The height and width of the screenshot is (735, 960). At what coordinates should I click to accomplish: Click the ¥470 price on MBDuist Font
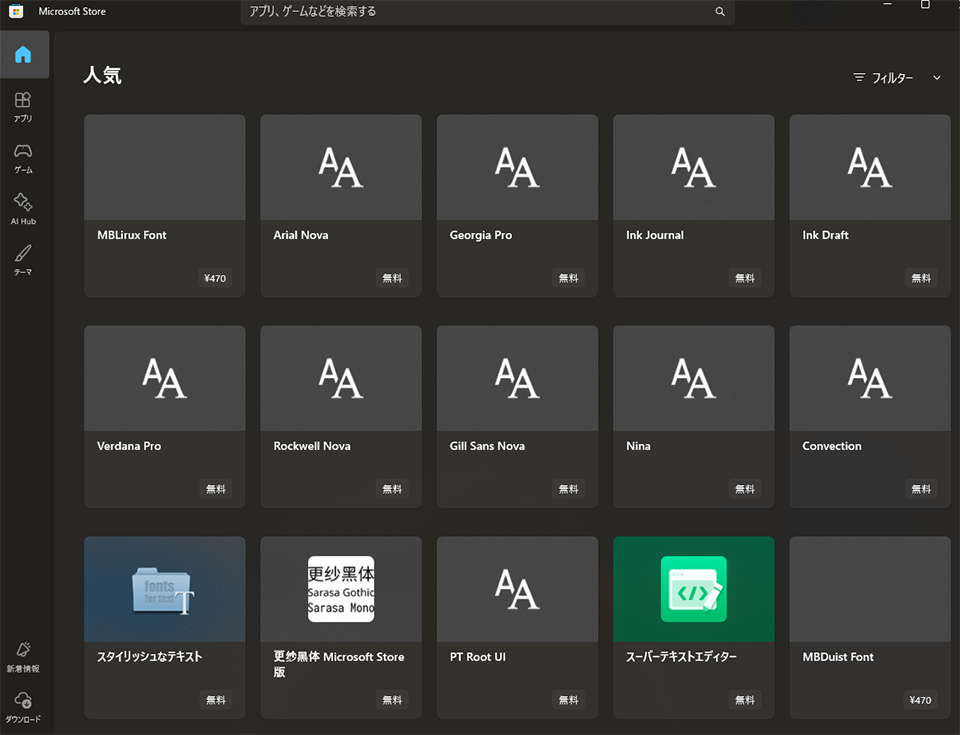coord(920,700)
